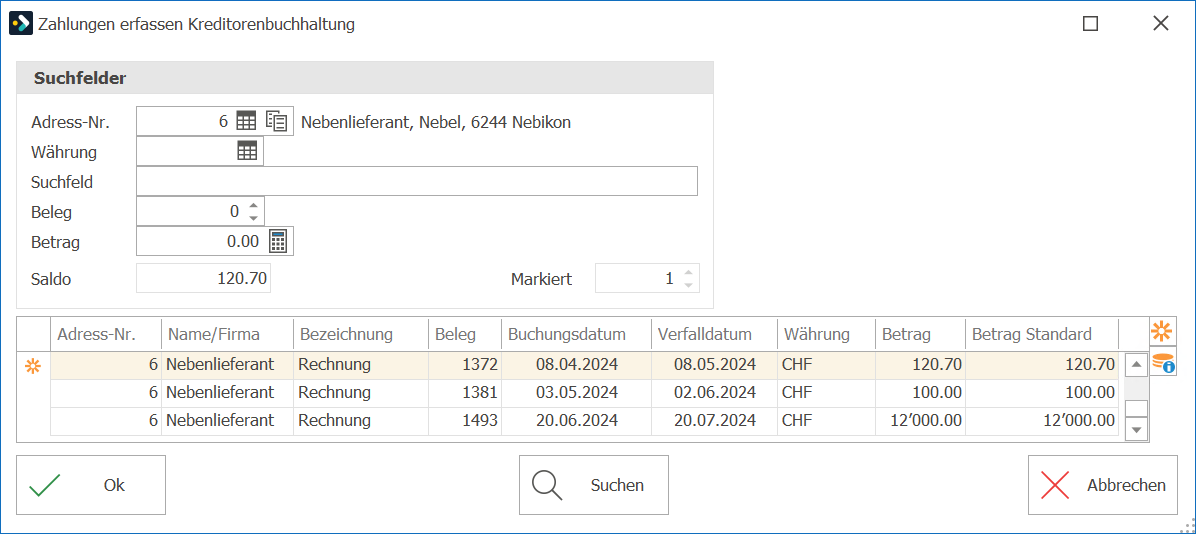
Task: Click Verfalldatum 20.07.2024 cell
Action: coord(715,420)
